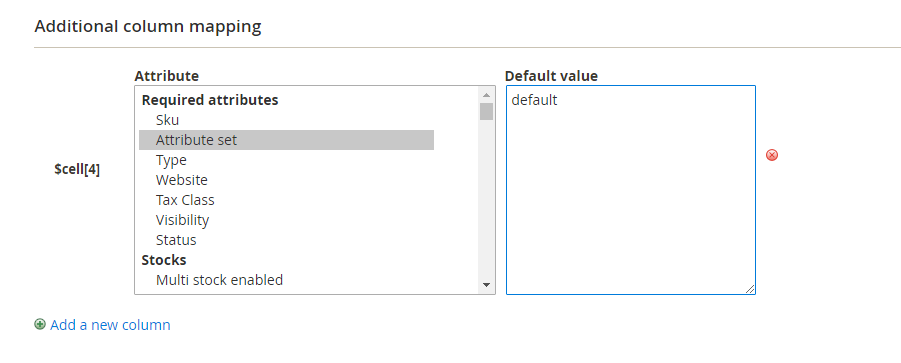Pick Visibility from attribute list
The width and height of the screenshot is (901, 363).
[x=286, y=220]
